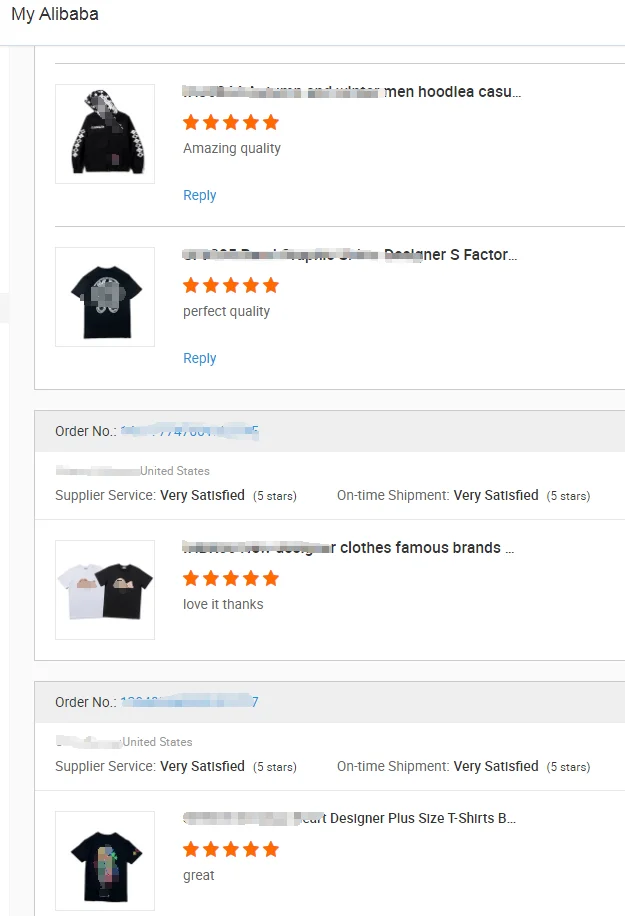
Task: Click Reply under the "perfect quality" review
Action: (x=199, y=358)
